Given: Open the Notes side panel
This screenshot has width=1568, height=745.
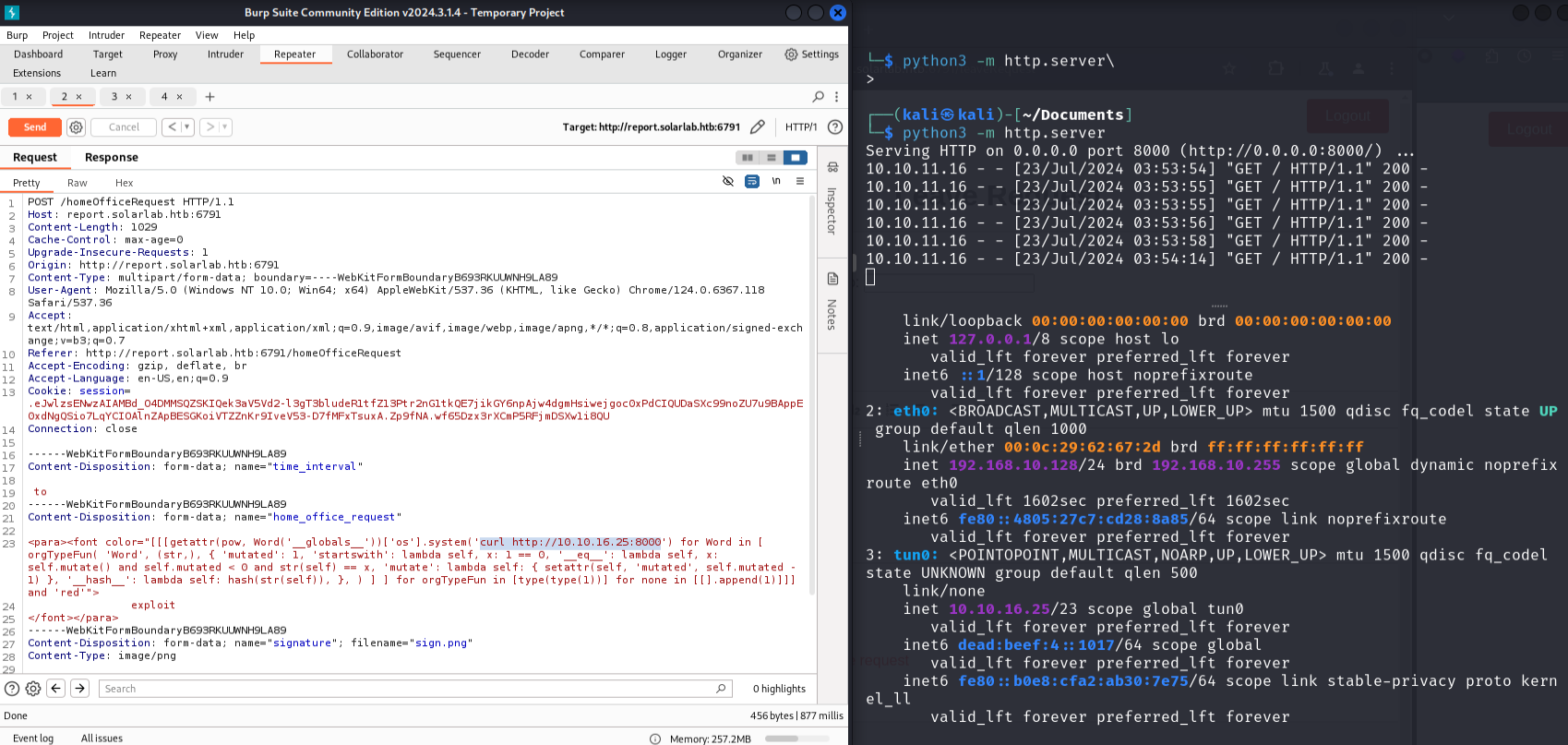Looking at the screenshot, I should [x=832, y=303].
